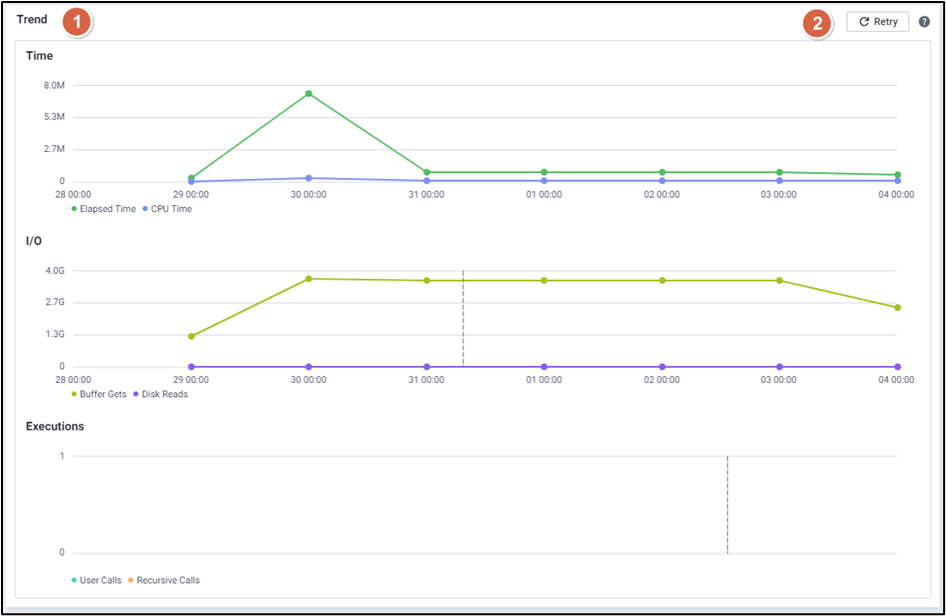This screenshot has height=616, width=946.
Task: Select the Buffer Gets point at 04 00:00
Action: pyautogui.click(x=897, y=308)
